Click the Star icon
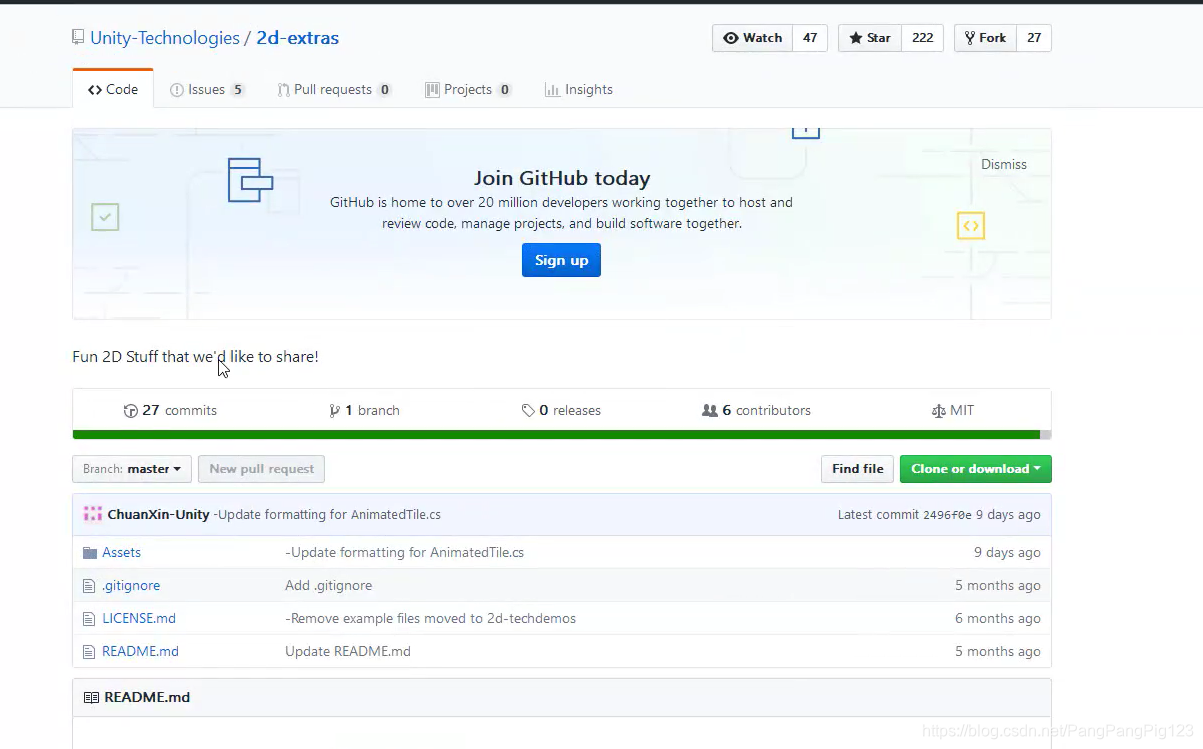Viewport: 1203px width, 749px height. (x=856, y=38)
